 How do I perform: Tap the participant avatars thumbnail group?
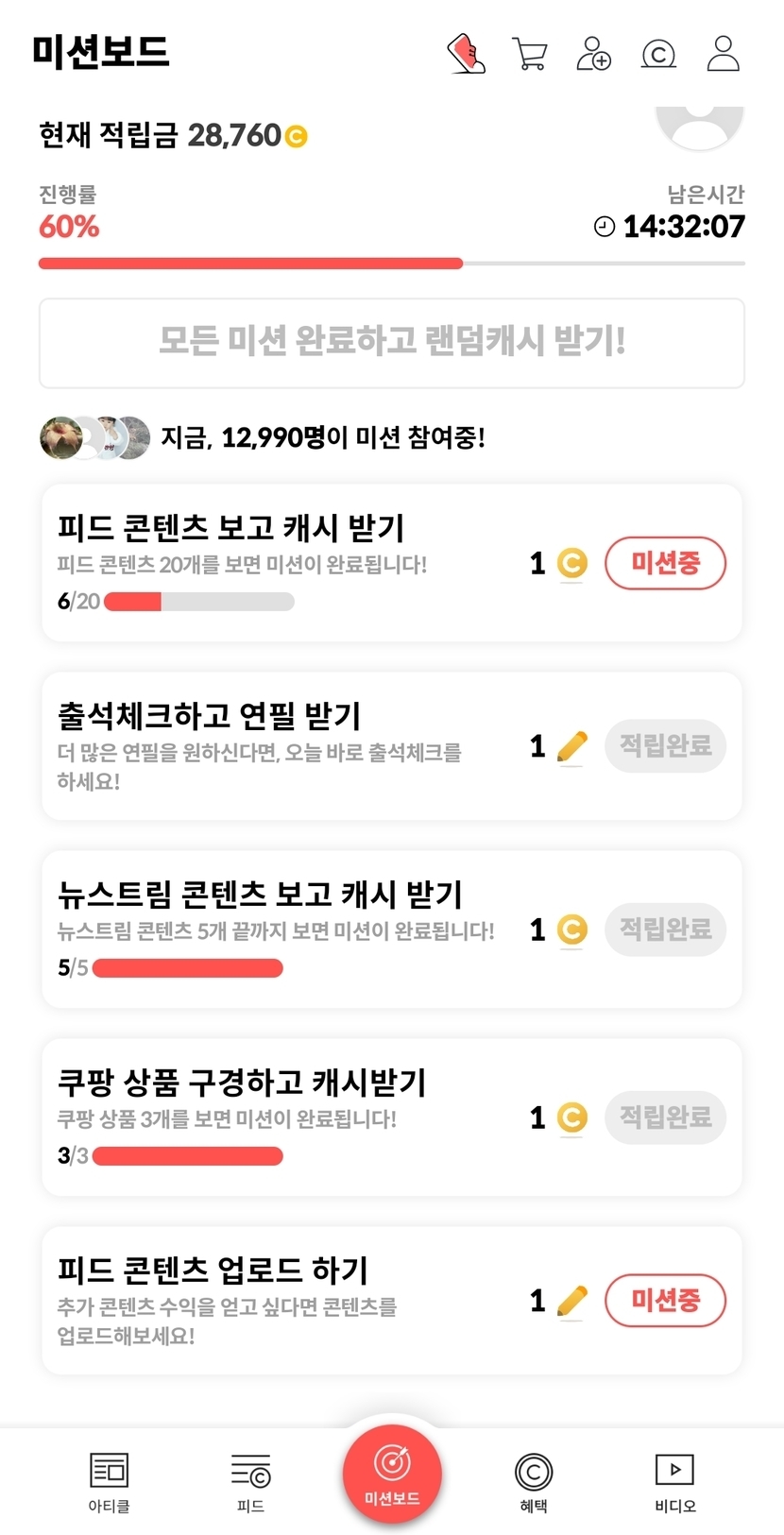tap(94, 437)
